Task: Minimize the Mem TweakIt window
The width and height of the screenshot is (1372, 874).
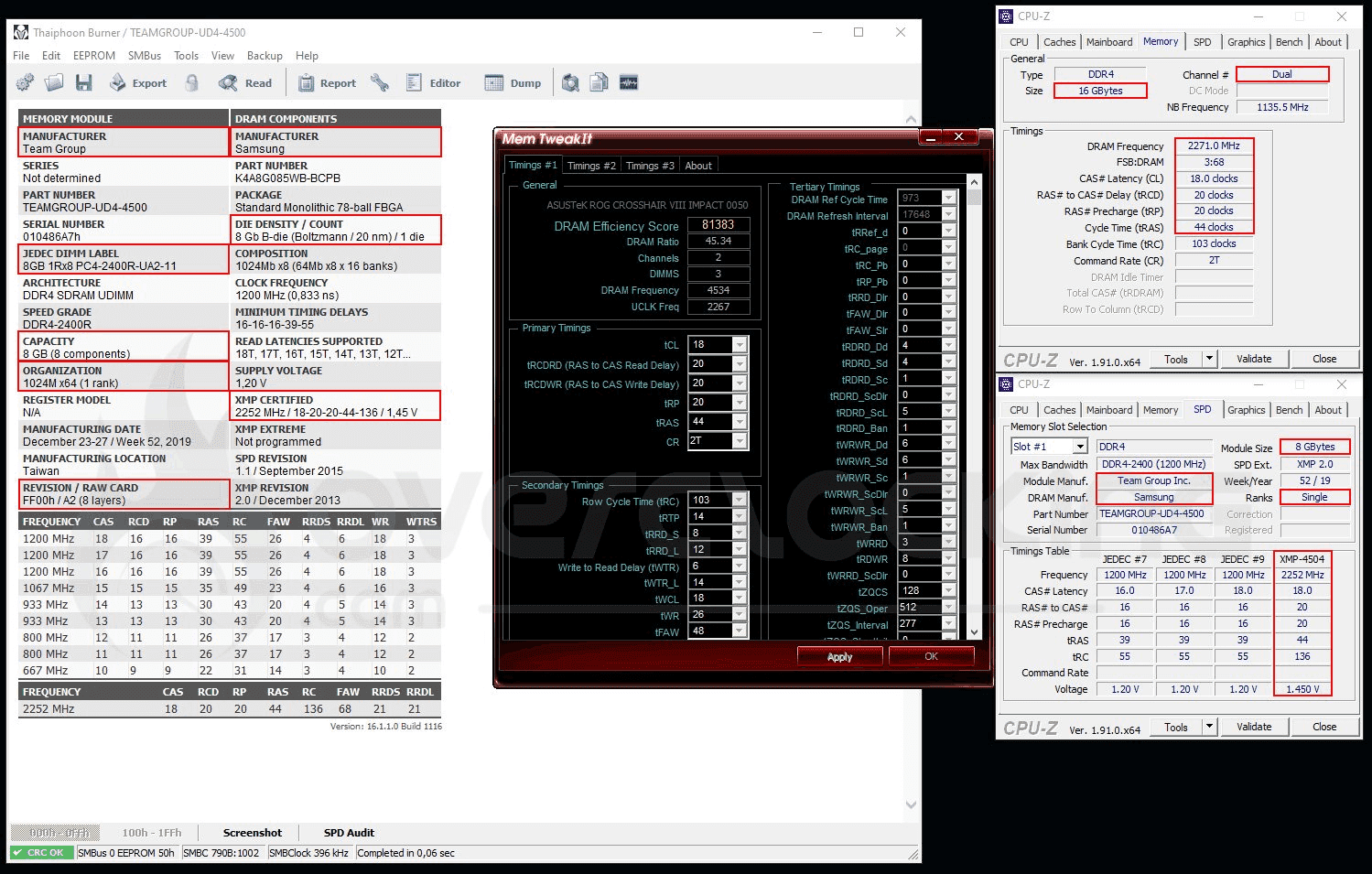Action: [931, 137]
